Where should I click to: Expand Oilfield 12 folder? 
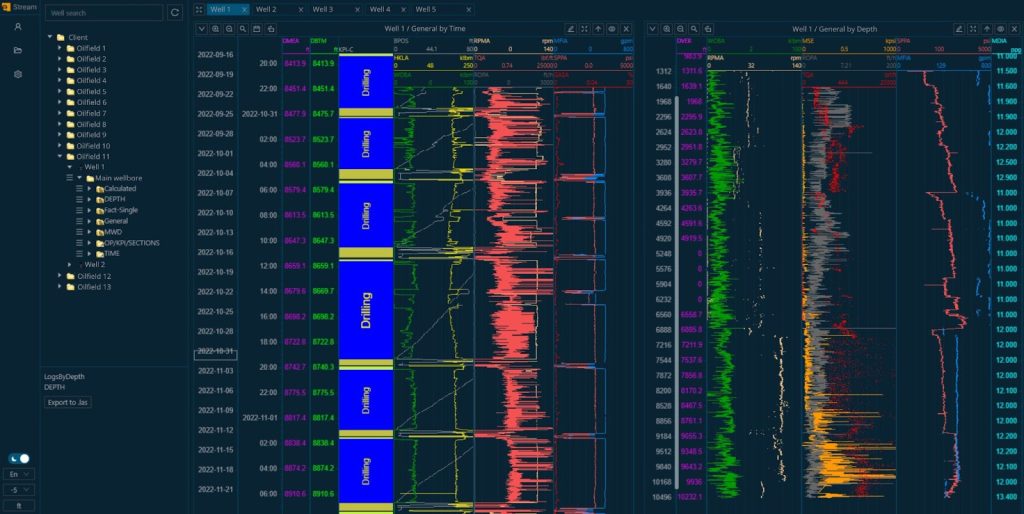(x=60, y=276)
